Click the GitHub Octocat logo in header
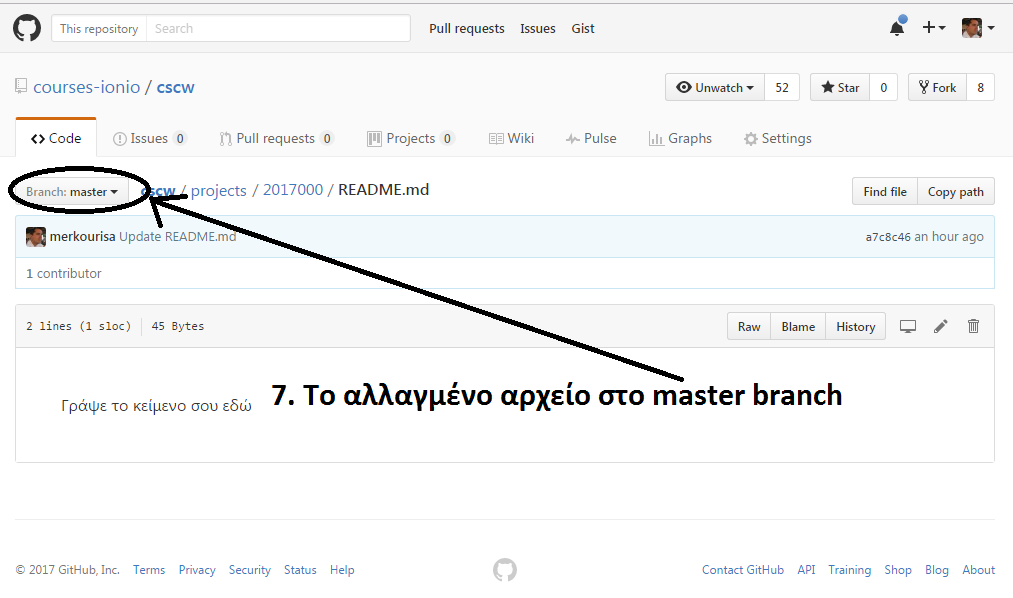Image resolution: width=1013 pixels, height=598 pixels. tap(26, 28)
